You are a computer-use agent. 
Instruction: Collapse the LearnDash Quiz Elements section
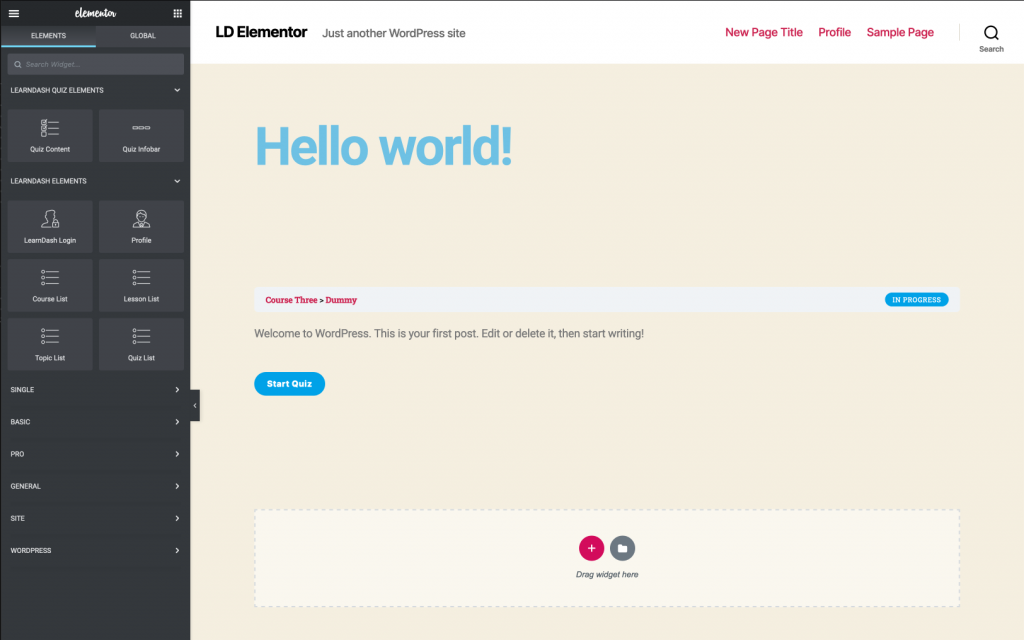tap(177, 90)
